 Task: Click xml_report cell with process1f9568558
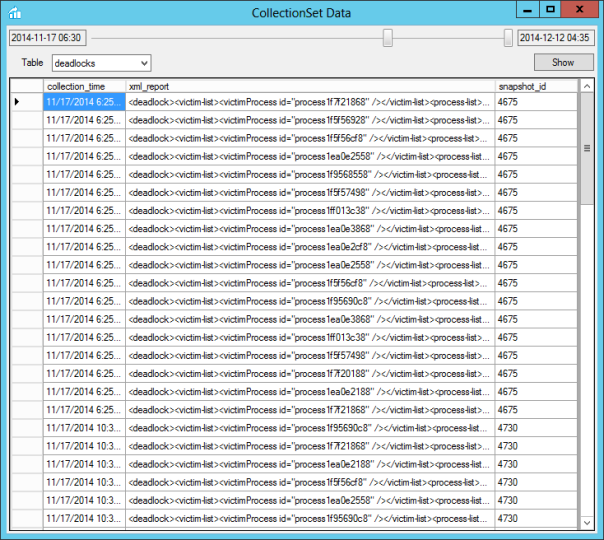[x=310, y=174]
